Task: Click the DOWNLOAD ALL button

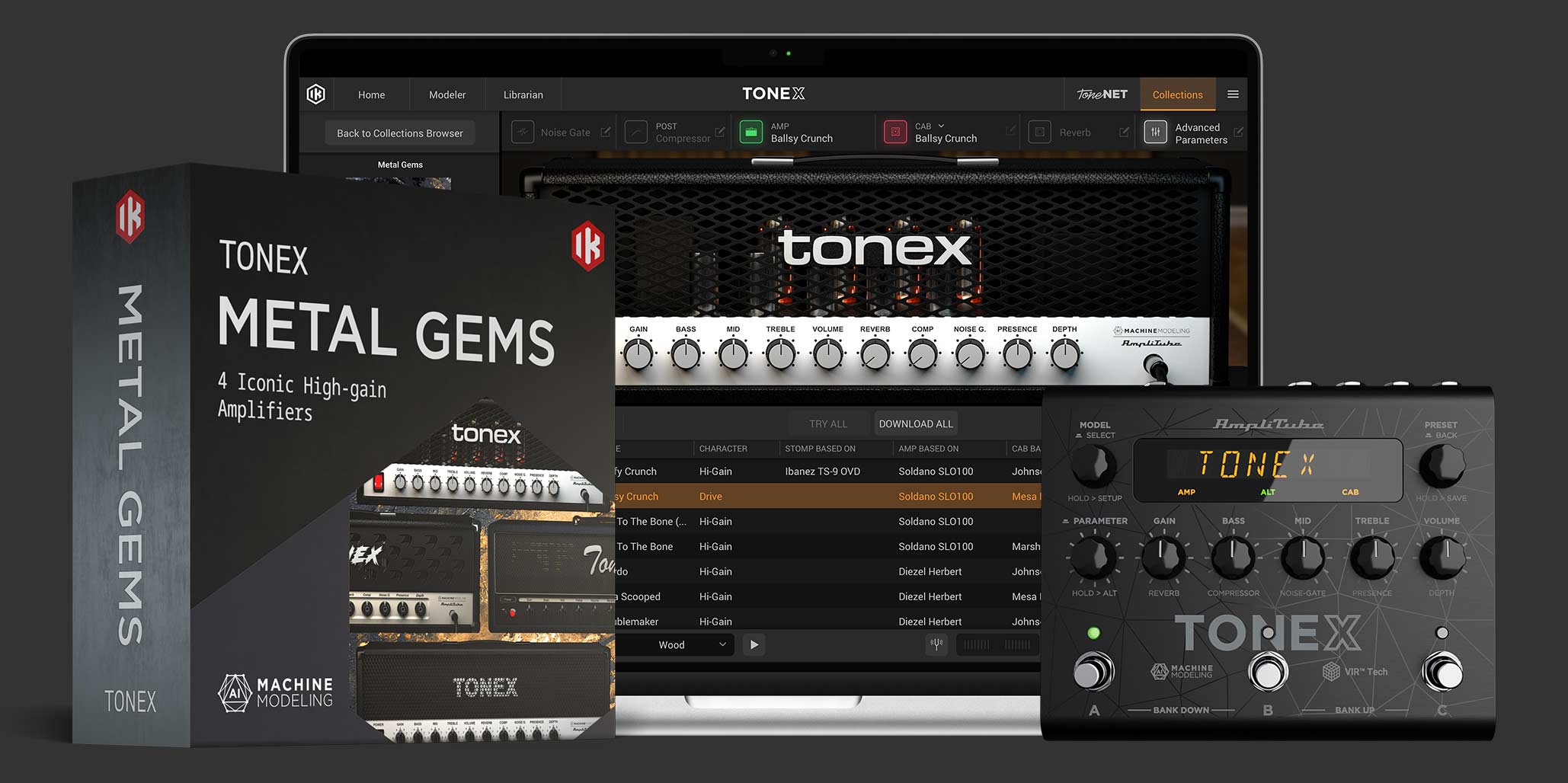Action: (x=915, y=423)
